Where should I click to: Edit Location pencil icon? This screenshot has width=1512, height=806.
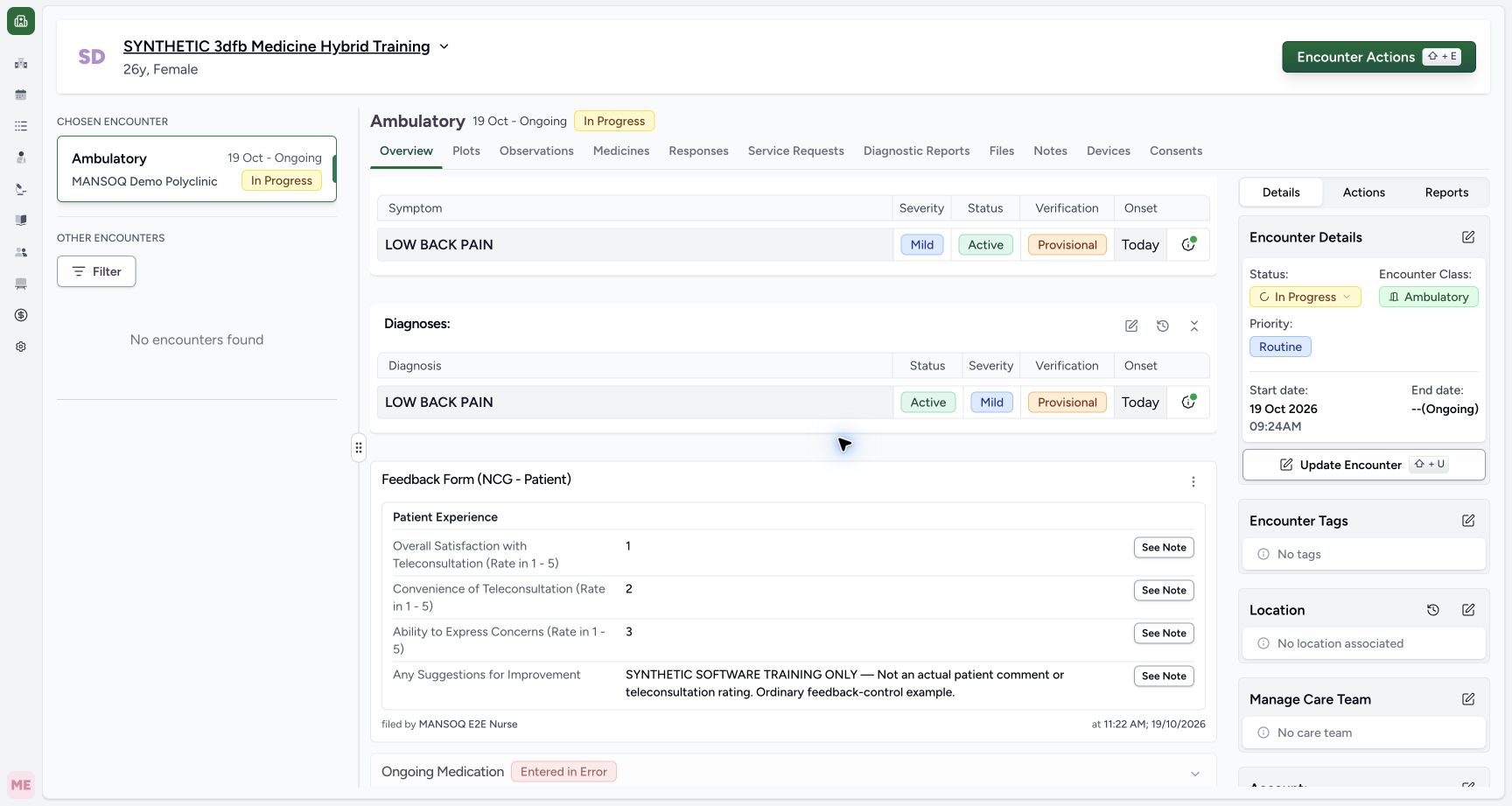1468,610
